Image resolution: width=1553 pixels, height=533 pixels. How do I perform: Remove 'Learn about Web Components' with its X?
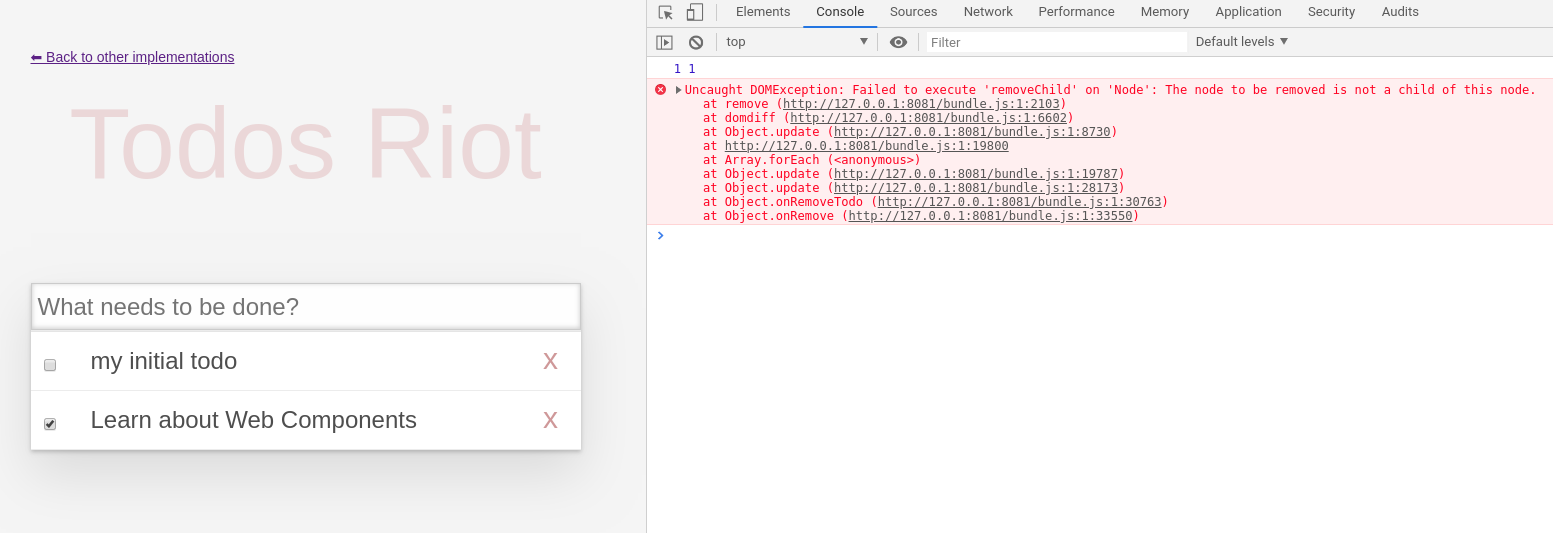click(x=550, y=420)
